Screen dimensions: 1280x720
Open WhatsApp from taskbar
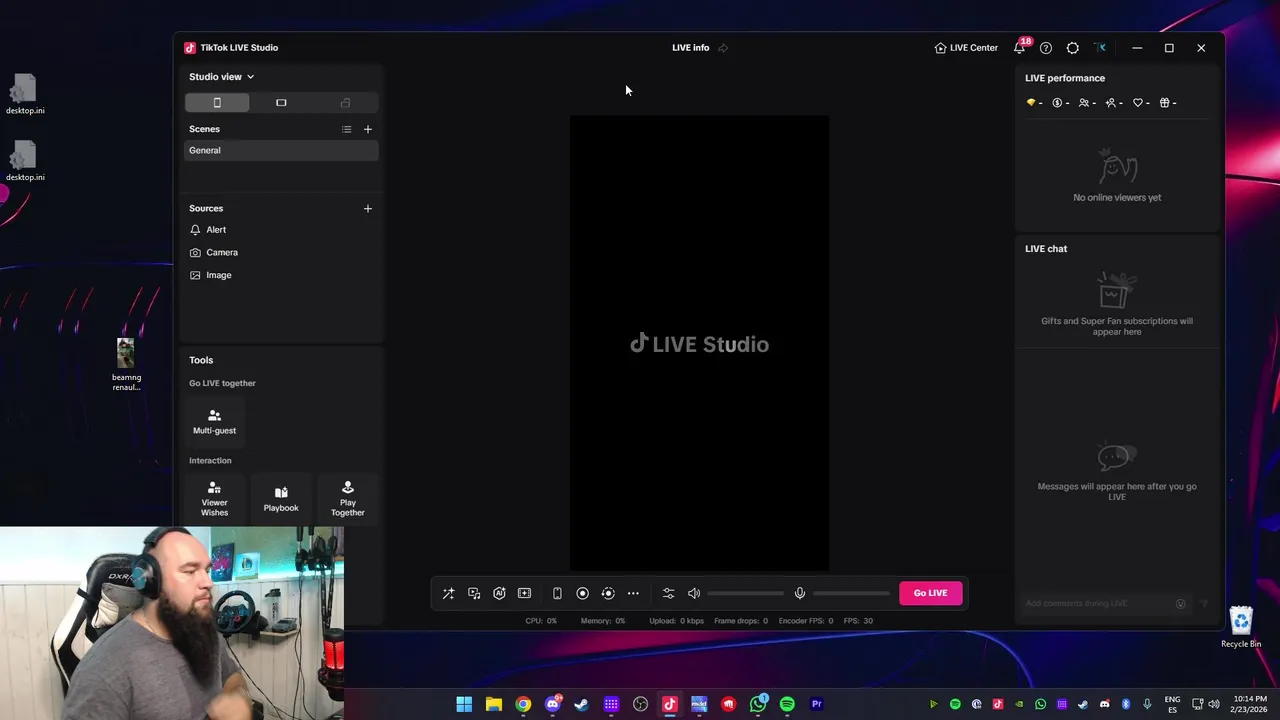758,704
